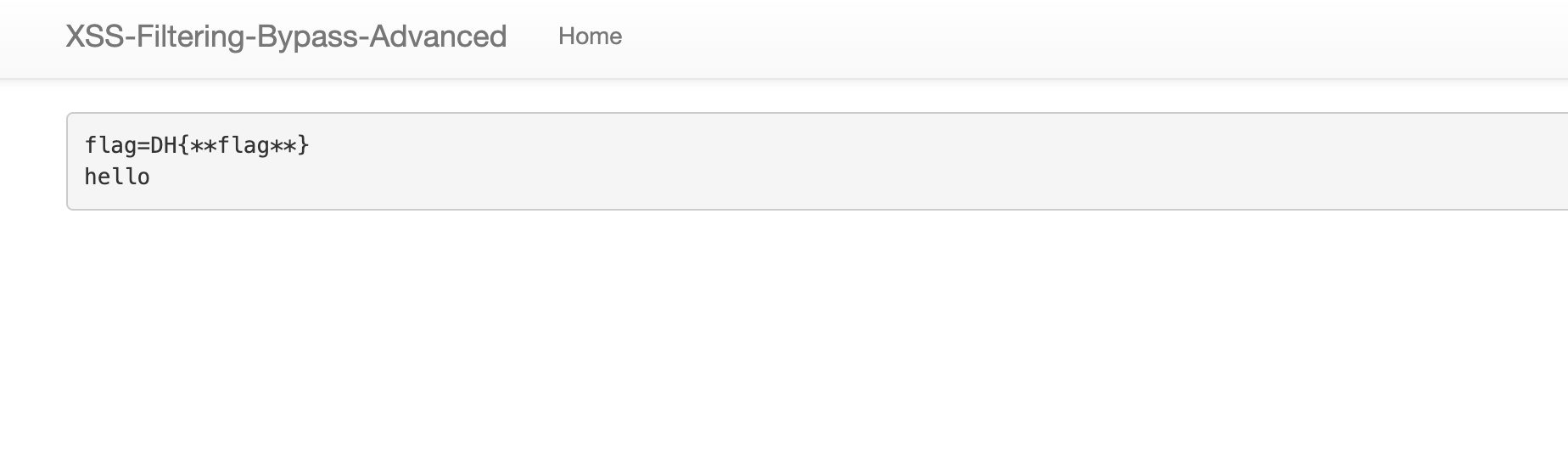1568x467 pixels.
Task: Click the equals sign in flag line
Action: point(143,145)
